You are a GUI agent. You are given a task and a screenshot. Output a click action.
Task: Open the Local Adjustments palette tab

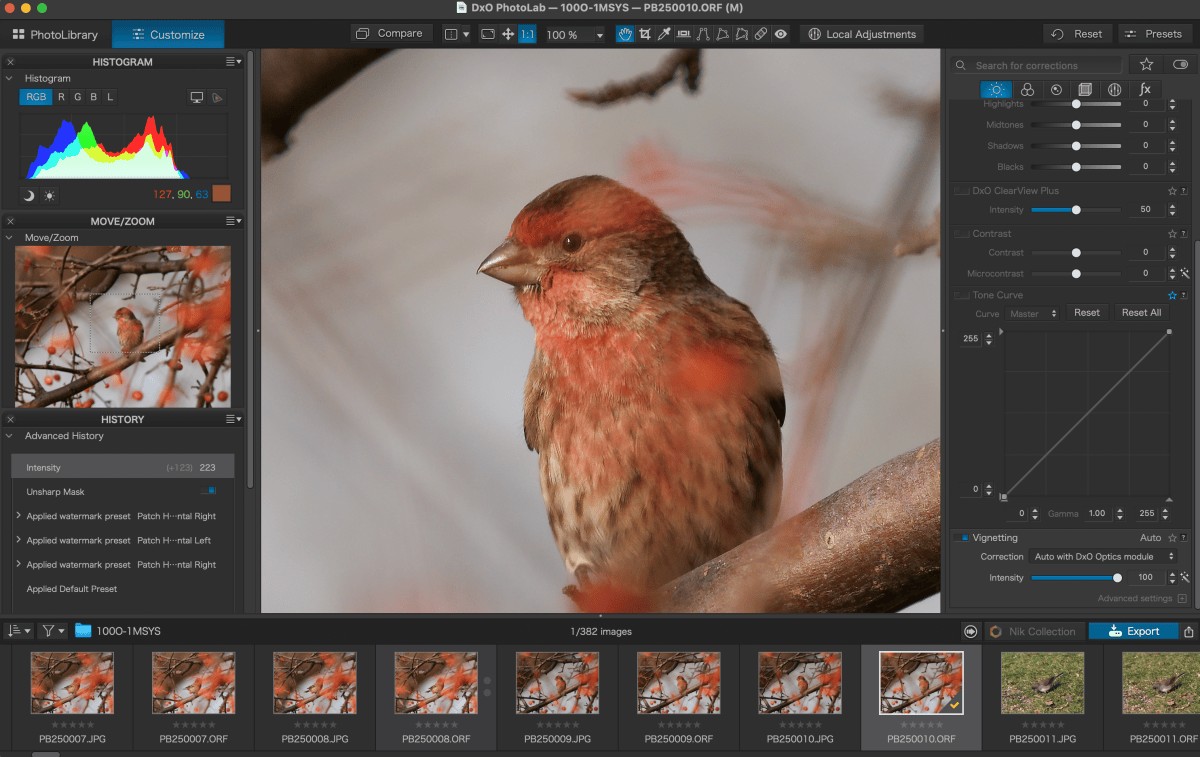click(x=1114, y=89)
